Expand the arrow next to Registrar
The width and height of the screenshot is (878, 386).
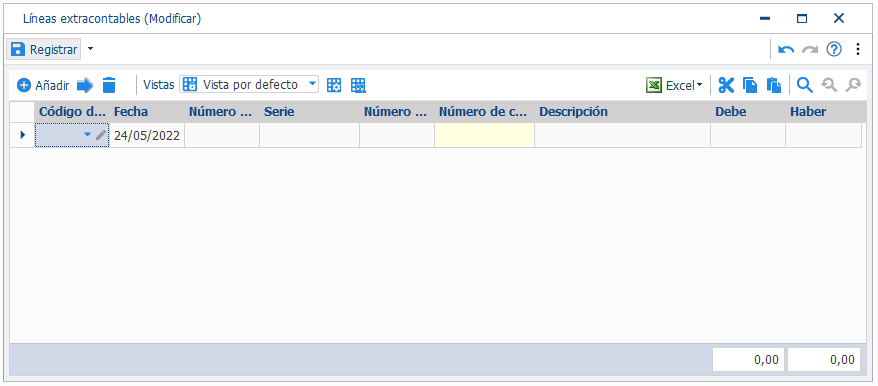91,49
